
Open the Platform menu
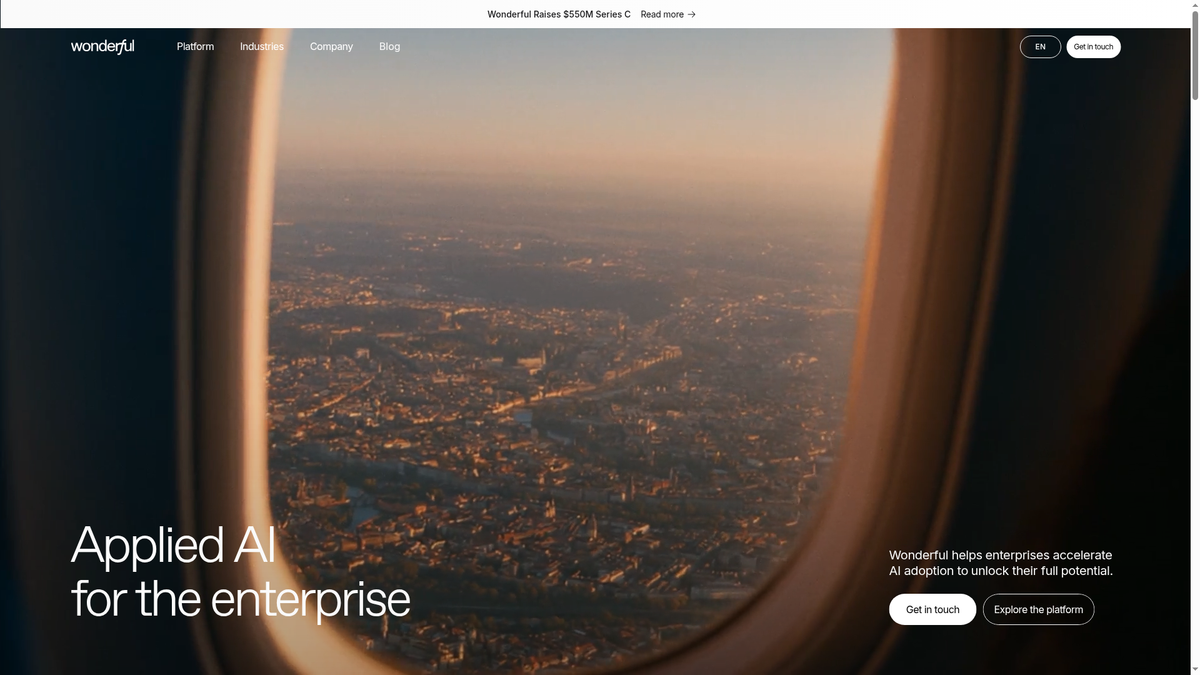tap(195, 47)
